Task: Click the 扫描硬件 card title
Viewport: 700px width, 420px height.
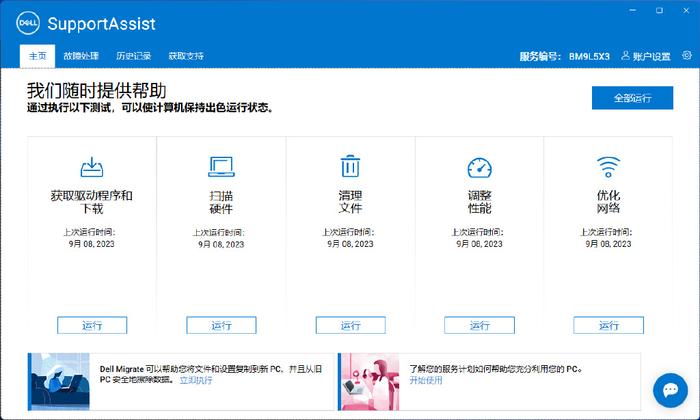Action: (x=221, y=202)
